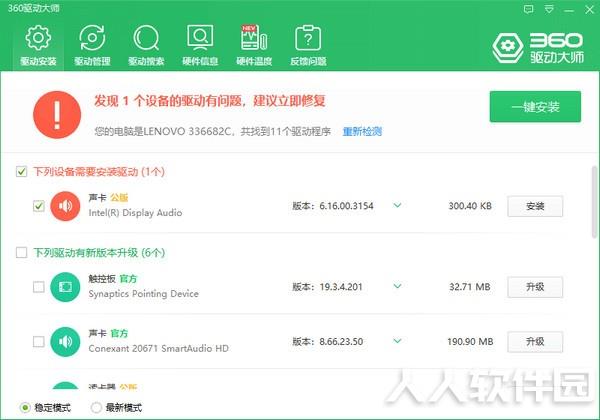This screenshot has height=420, width=600.
Task: Click the text Synaptics Pointing Device
Action: click(x=143, y=294)
